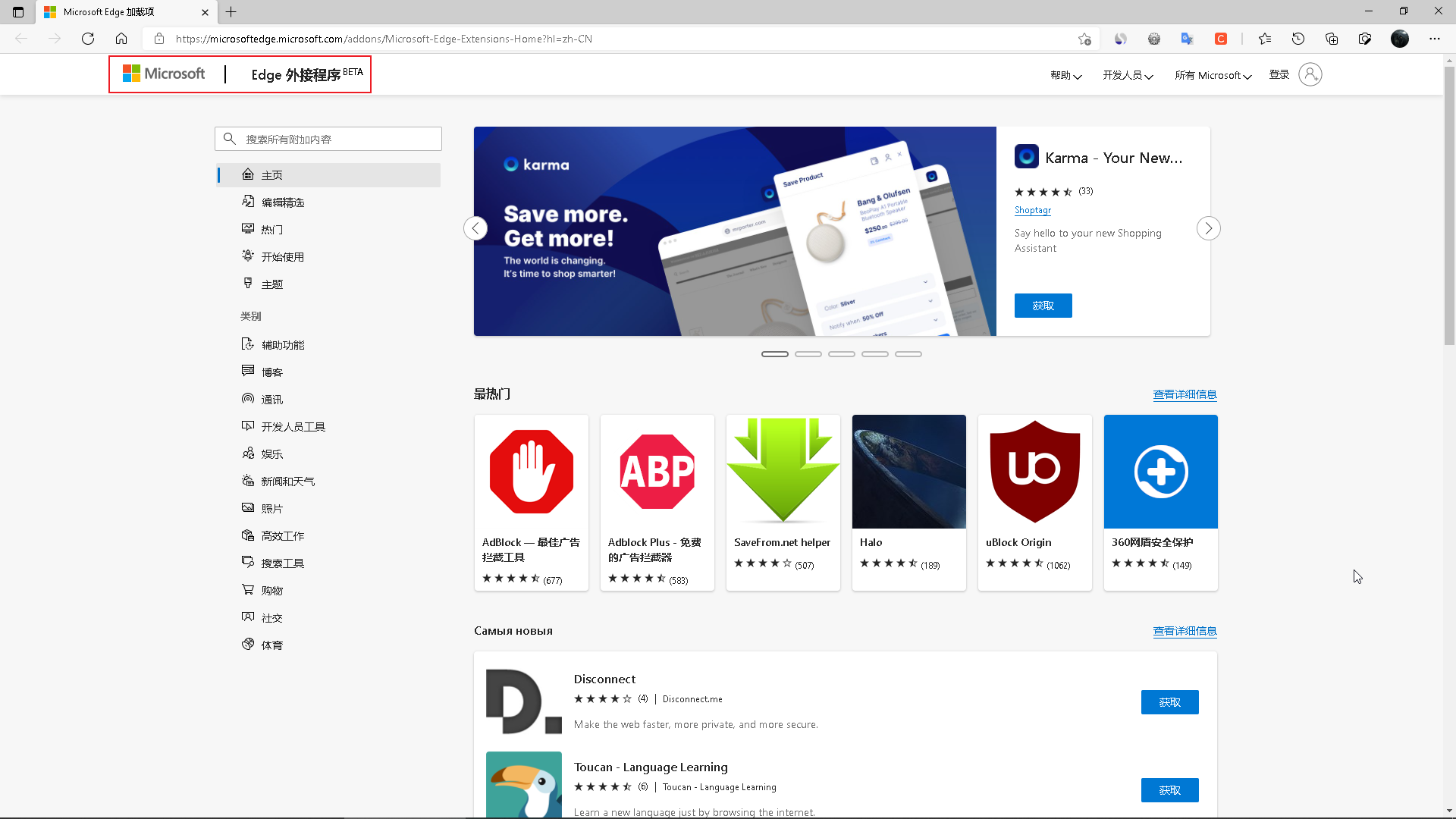Expand the 所有 Microsoft dropdown

[x=1213, y=75]
